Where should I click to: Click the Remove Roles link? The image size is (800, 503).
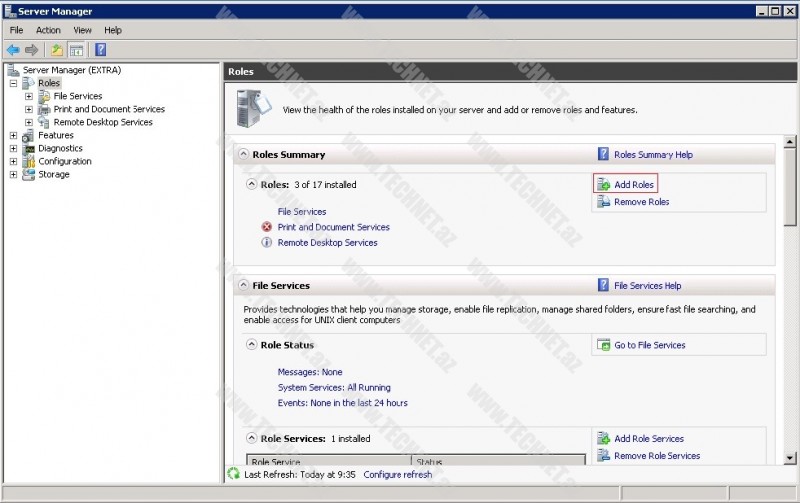[x=641, y=202]
